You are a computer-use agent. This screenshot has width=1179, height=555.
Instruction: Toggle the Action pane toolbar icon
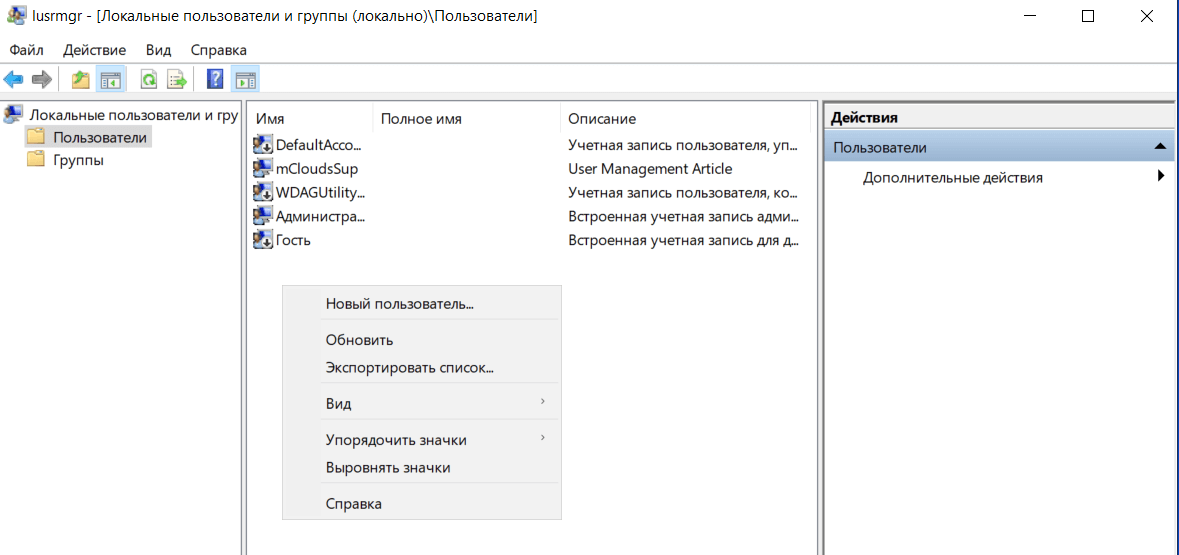point(244,79)
